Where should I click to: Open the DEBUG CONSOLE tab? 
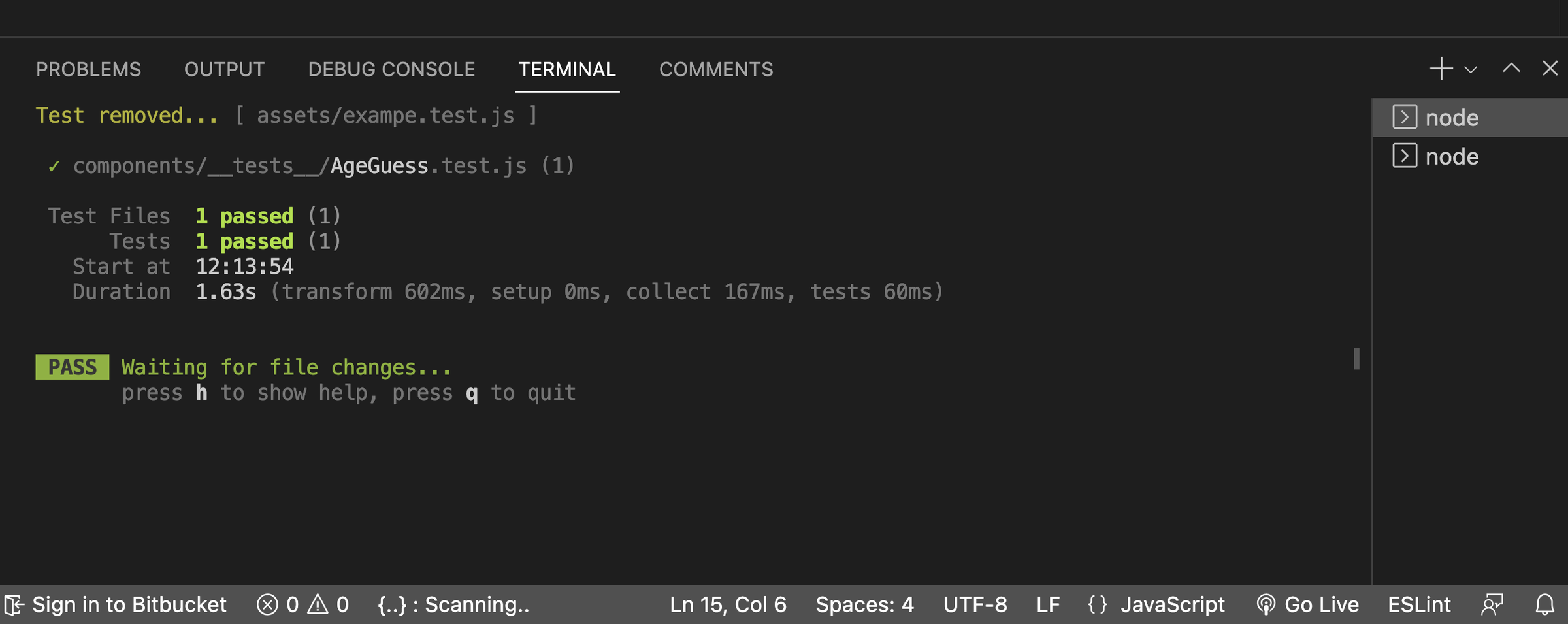tap(391, 69)
